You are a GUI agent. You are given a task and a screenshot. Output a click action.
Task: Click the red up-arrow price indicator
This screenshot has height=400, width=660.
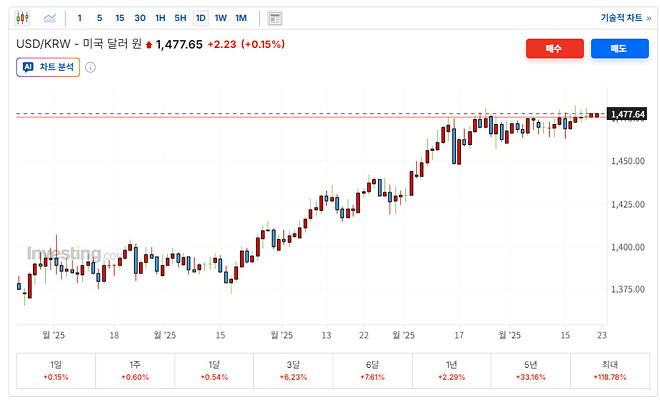pyautogui.click(x=149, y=45)
